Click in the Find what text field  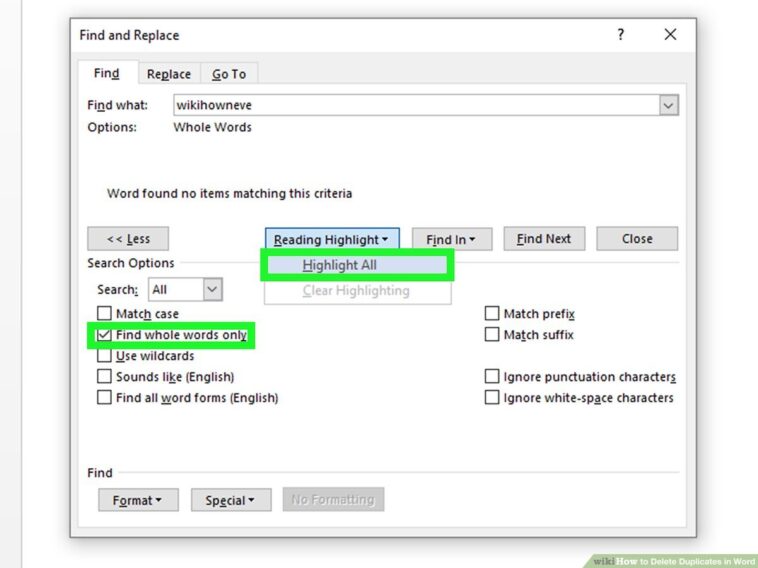click(415, 105)
